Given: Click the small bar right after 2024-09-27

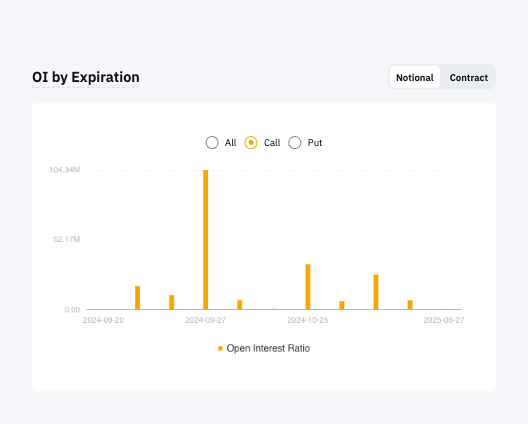Looking at the screenshot, I should 240,304.
